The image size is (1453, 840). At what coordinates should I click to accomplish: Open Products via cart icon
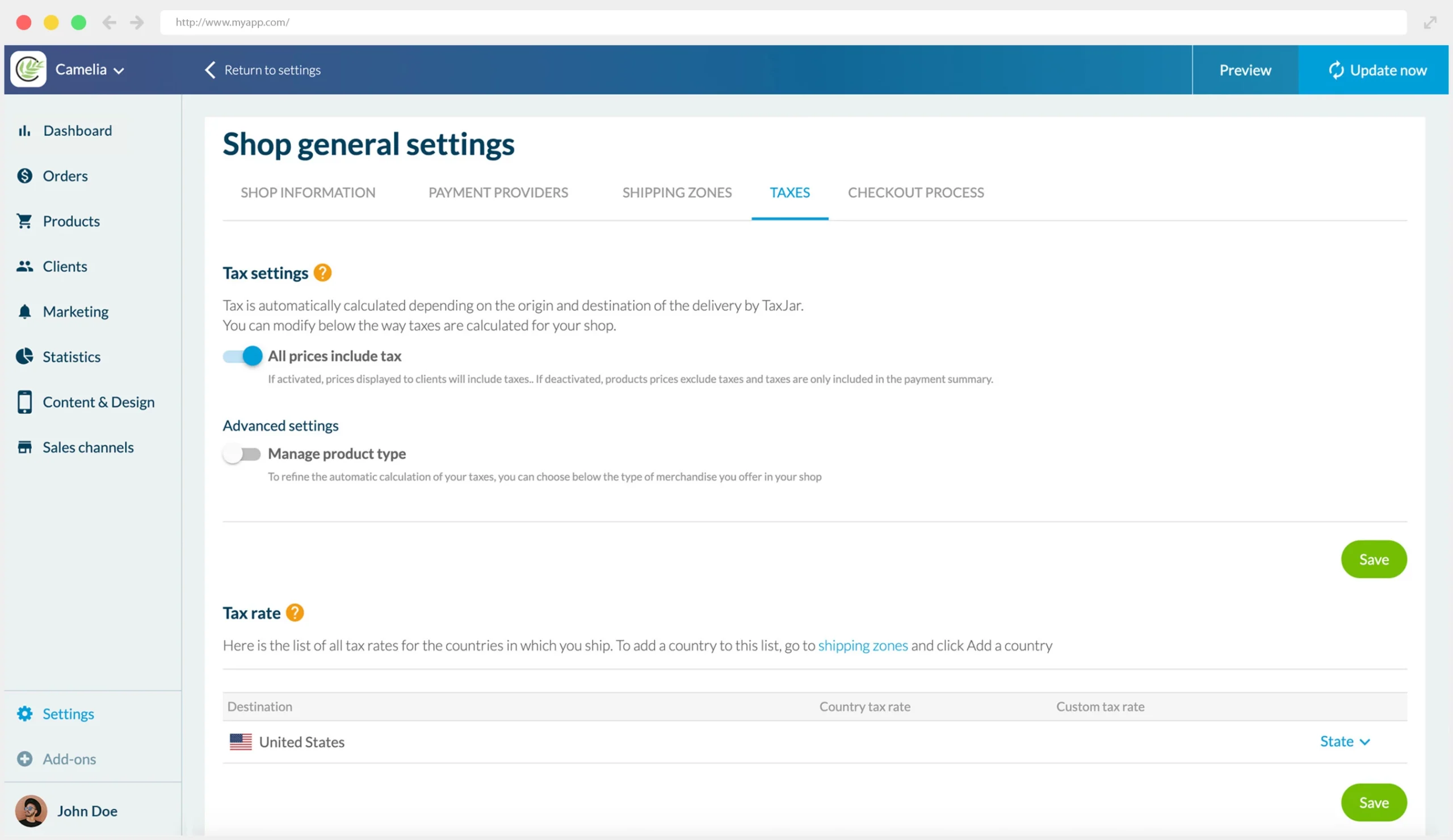click(x=25, y=221)
